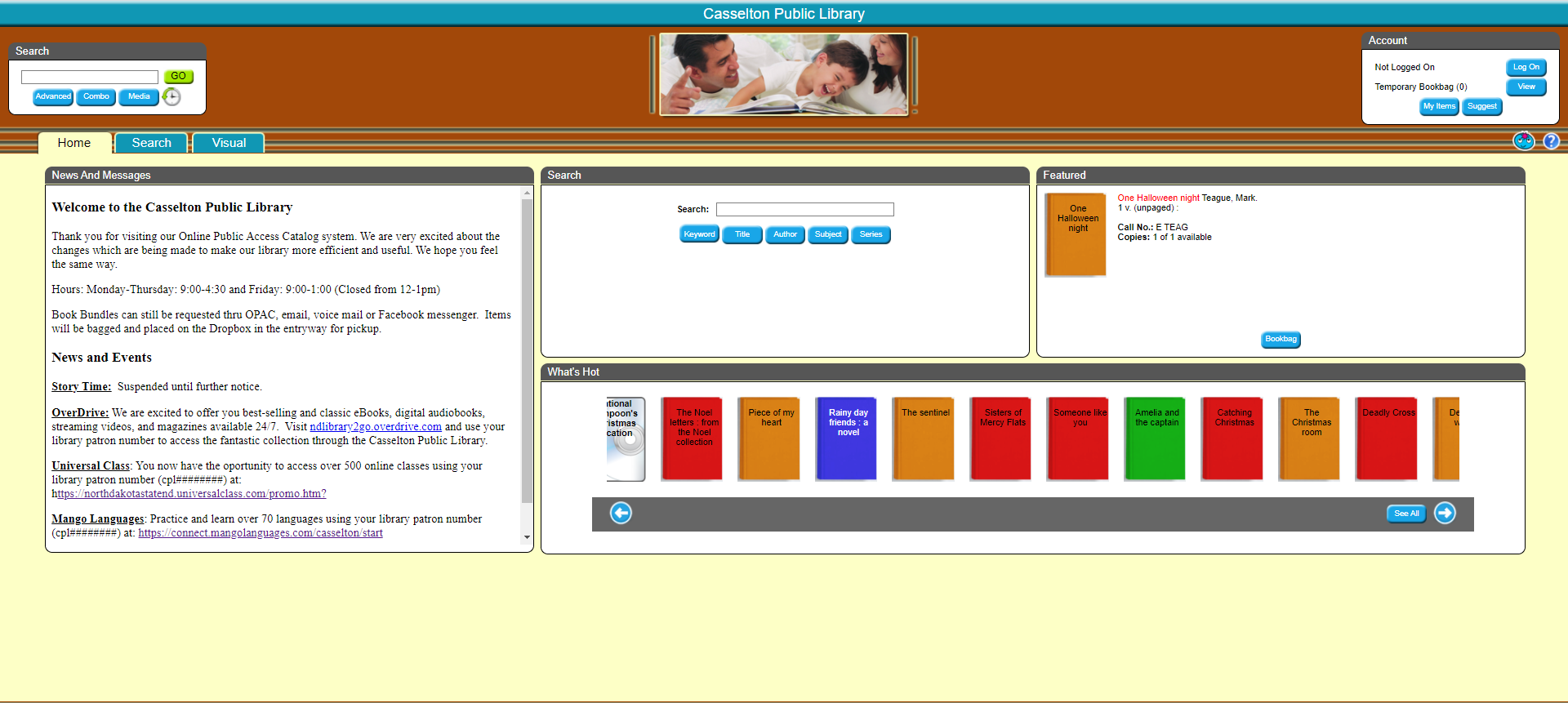1568x703 pixels.
Task: Select the blue Rainy day friends book
Action: click(846, 438)
